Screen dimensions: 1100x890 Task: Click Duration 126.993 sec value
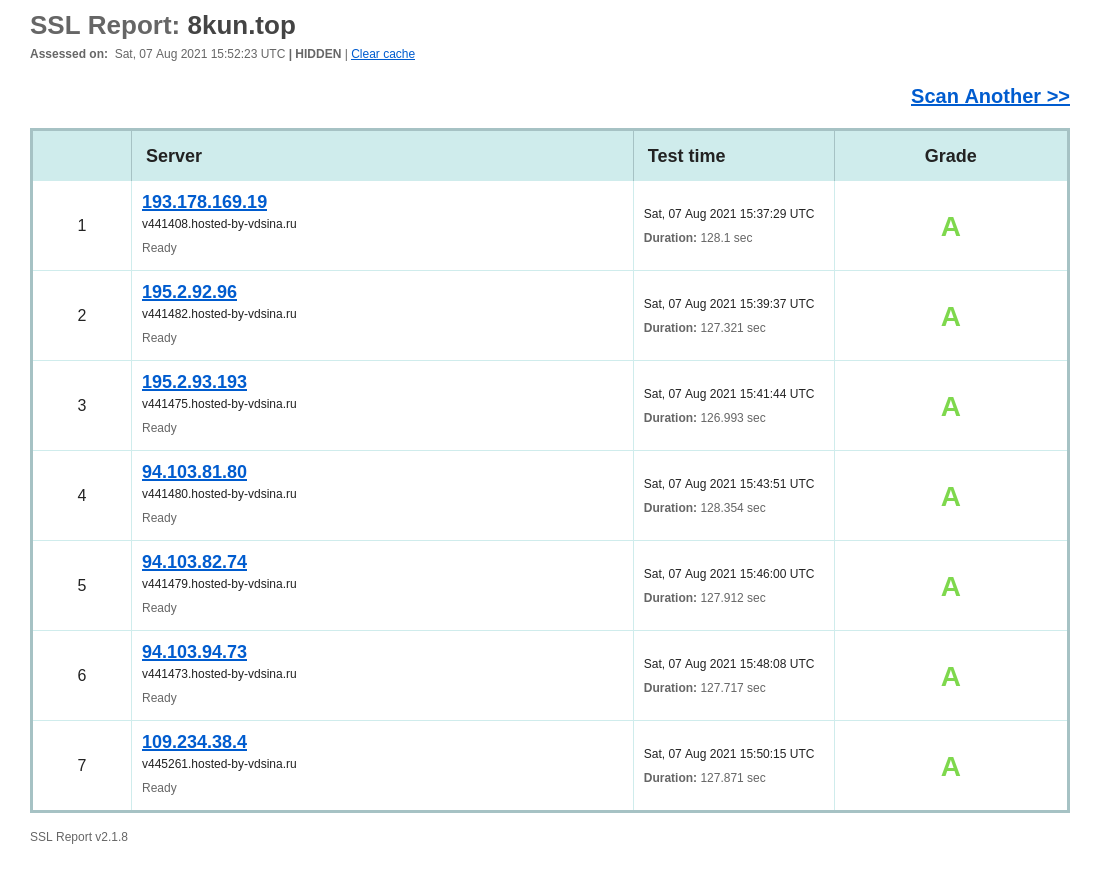click(732, 418)
